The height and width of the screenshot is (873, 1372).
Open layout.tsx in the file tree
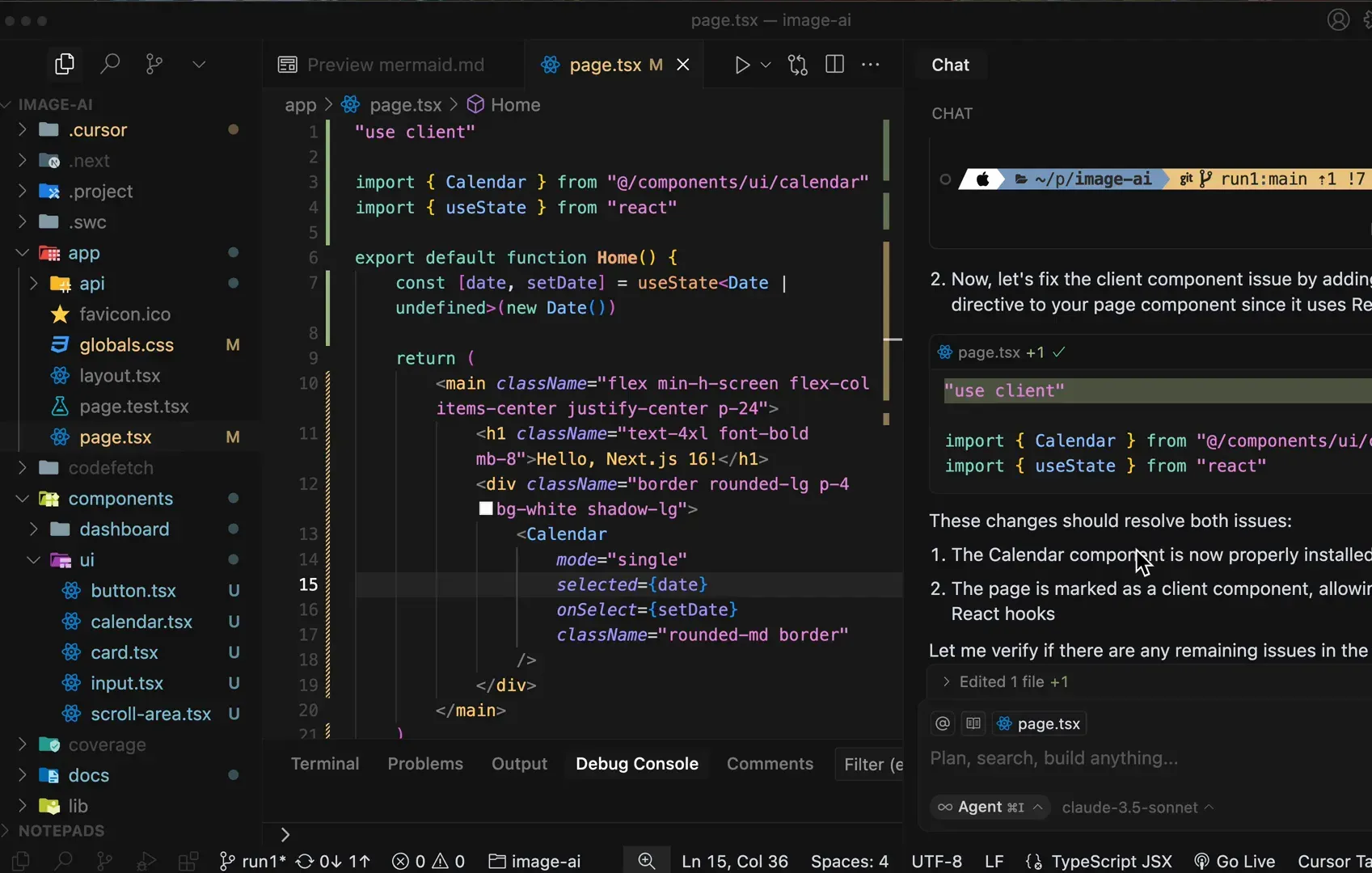[x=120, y=376]
